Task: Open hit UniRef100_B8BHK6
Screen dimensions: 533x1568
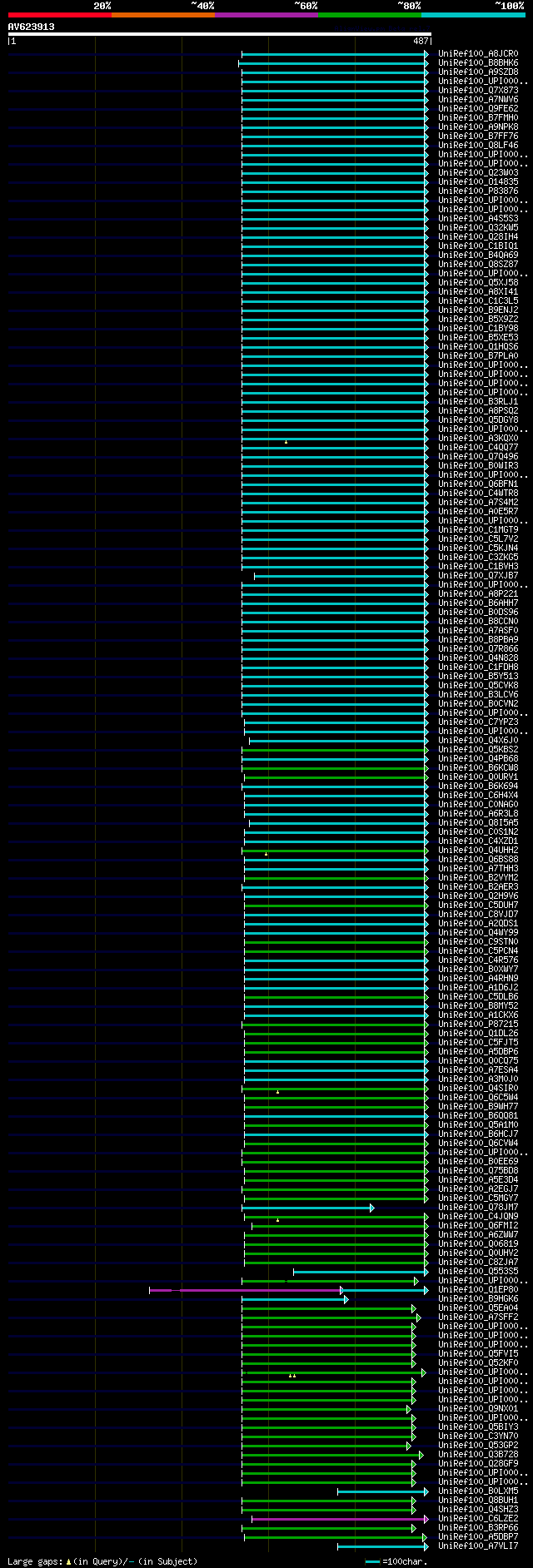Action: [x=478, y=63]
